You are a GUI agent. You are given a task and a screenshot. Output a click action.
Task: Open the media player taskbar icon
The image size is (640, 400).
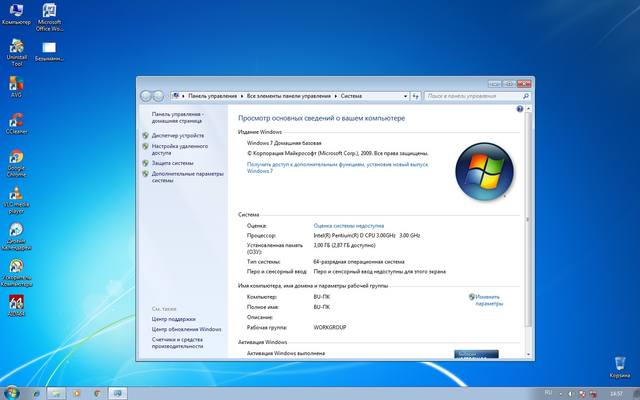[76, 393]
